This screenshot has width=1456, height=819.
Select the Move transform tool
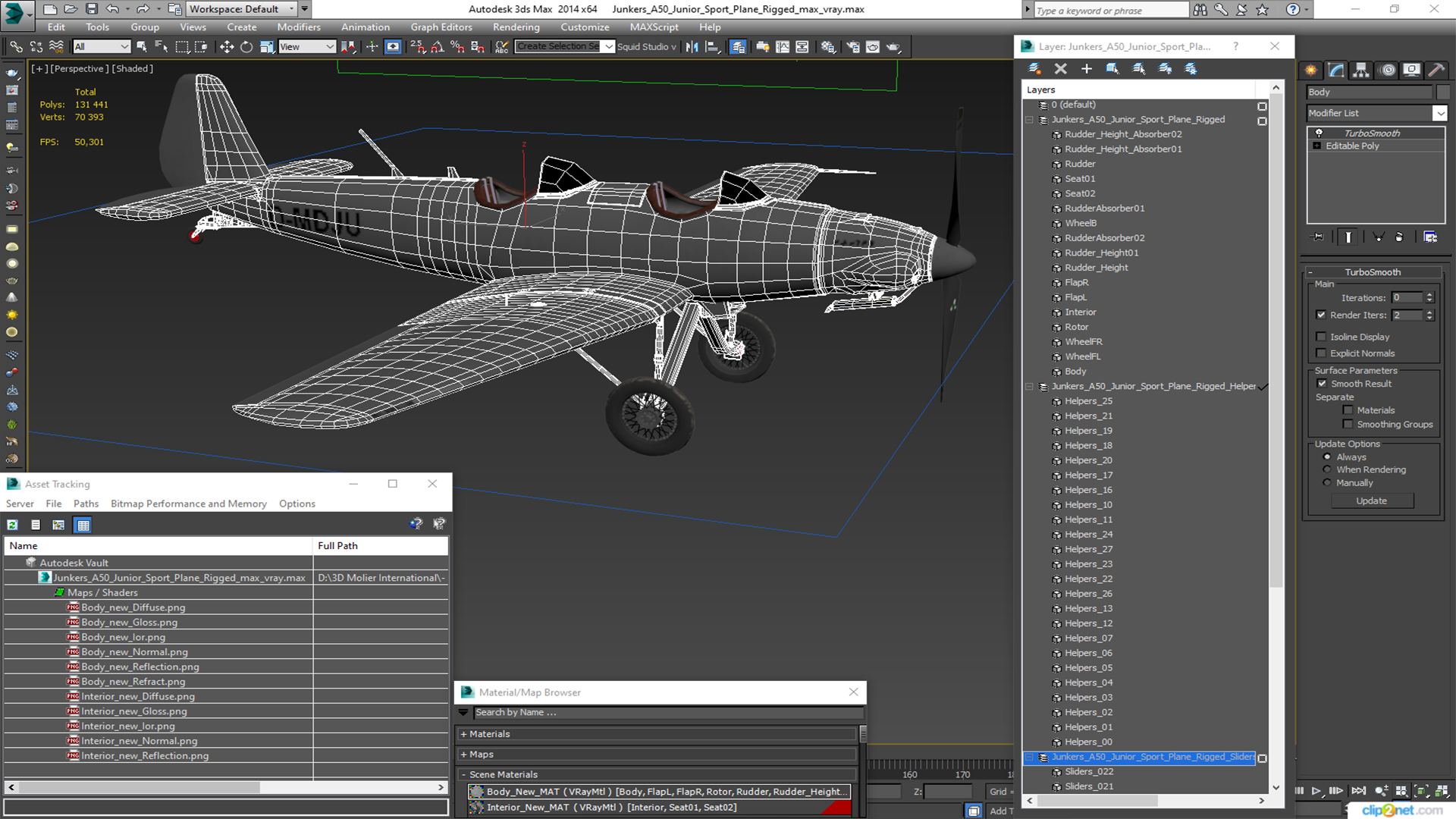226,47
